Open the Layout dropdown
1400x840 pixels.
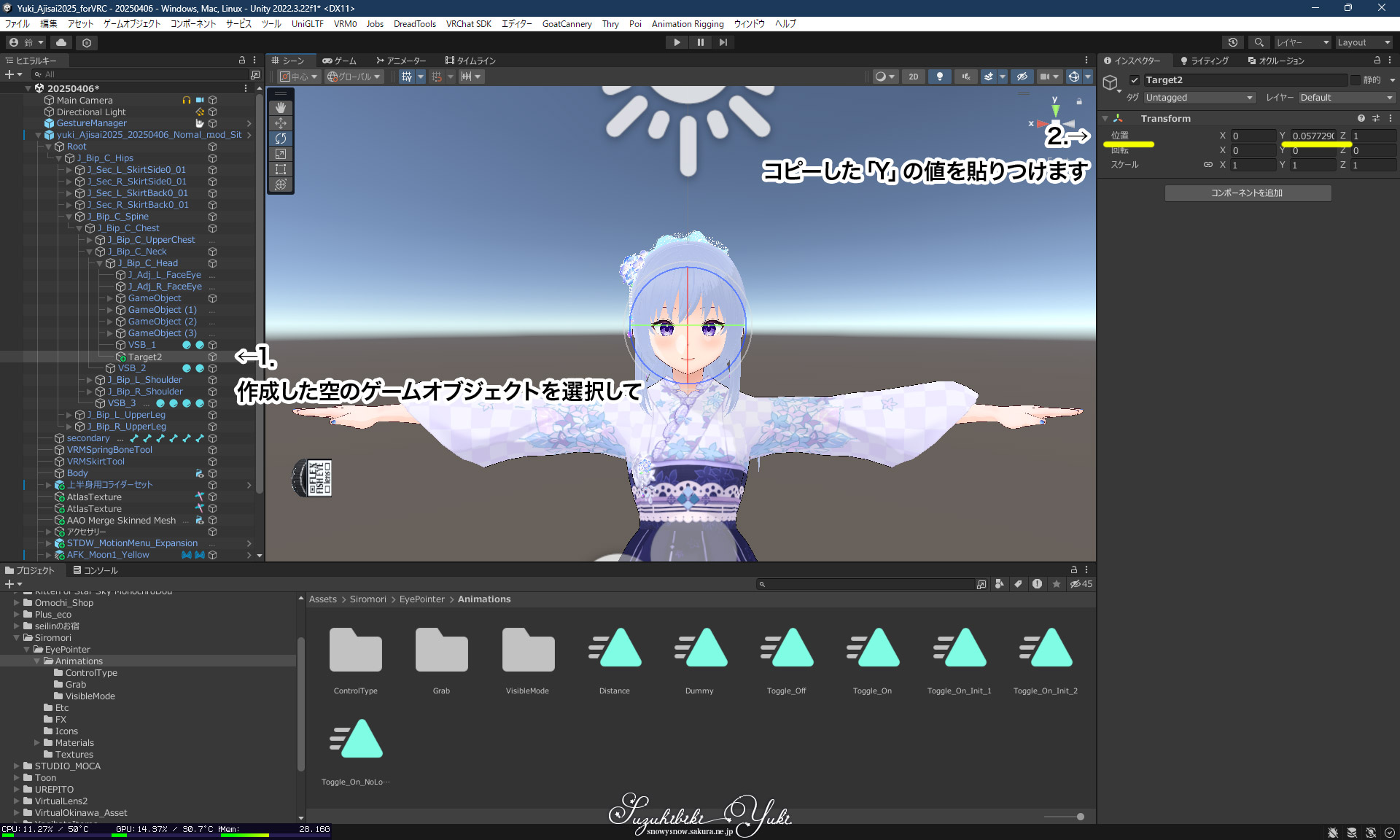[1364, 42]
